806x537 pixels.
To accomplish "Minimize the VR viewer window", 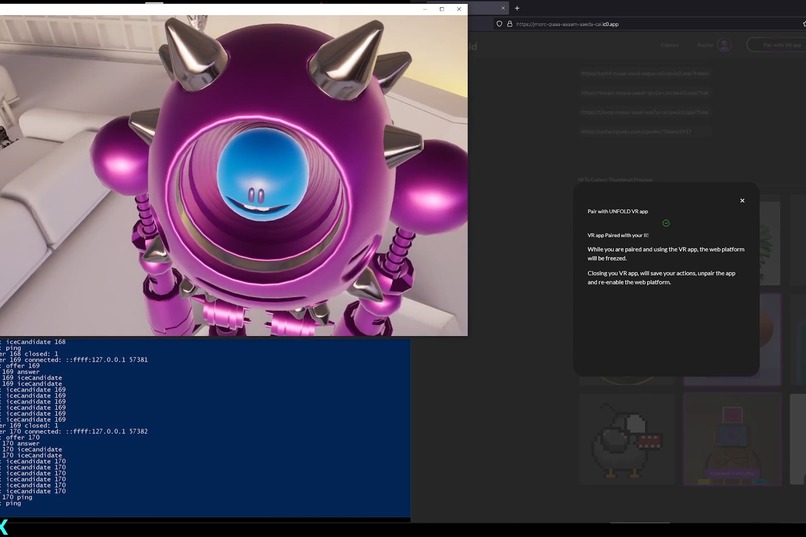I will point(425,9).
